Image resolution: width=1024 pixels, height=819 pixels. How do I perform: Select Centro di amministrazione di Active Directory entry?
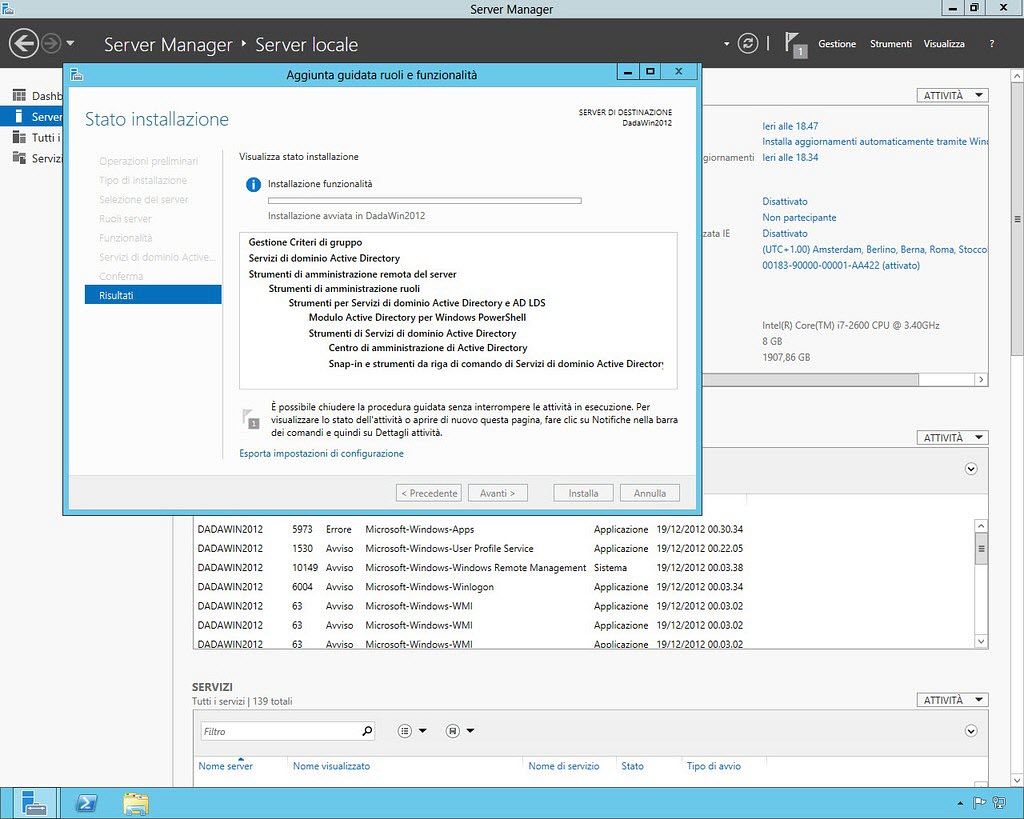pyautogui.click(x=428, y=347)
